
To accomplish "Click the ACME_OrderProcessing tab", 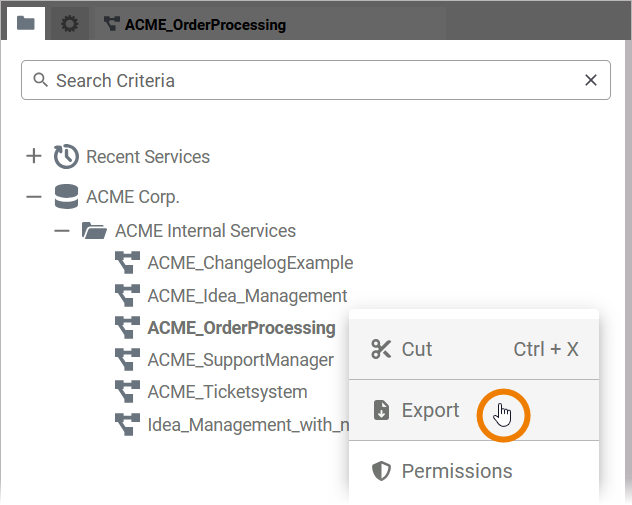I will pyautogui.click(x=195, y=24).
